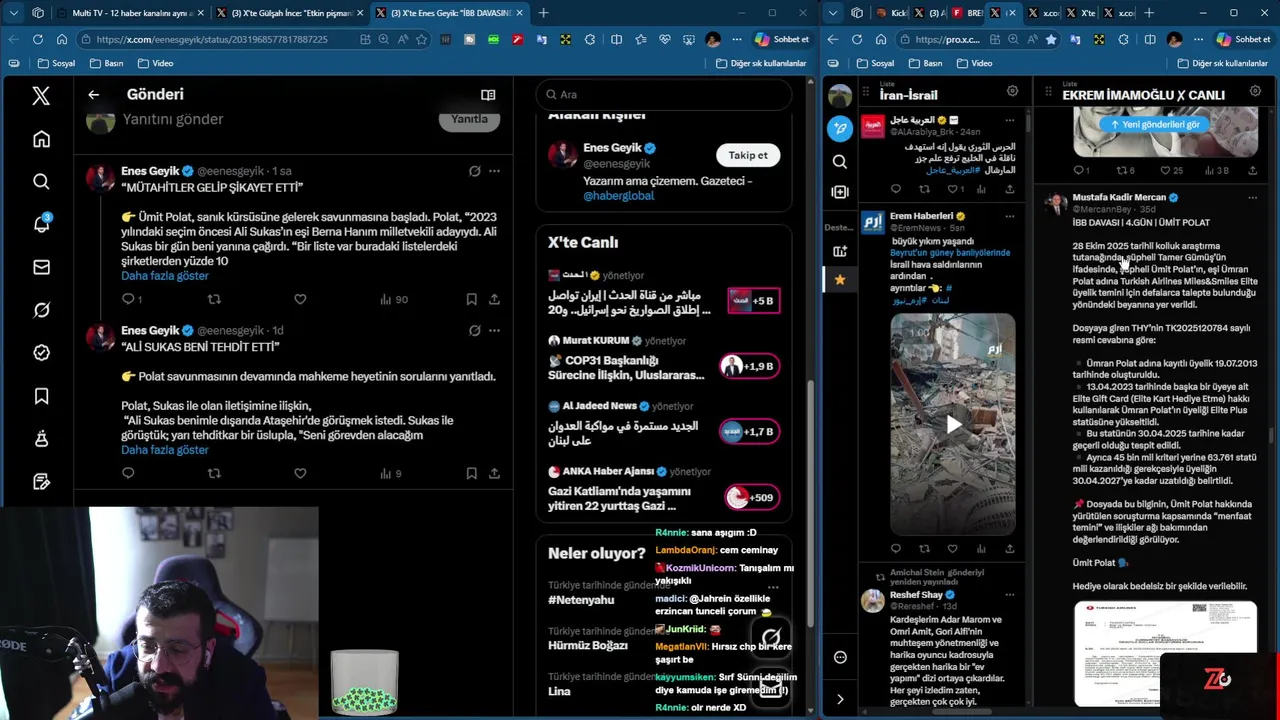
Task: Open #Netenyahu trending topic
Action: pos(581,600)
